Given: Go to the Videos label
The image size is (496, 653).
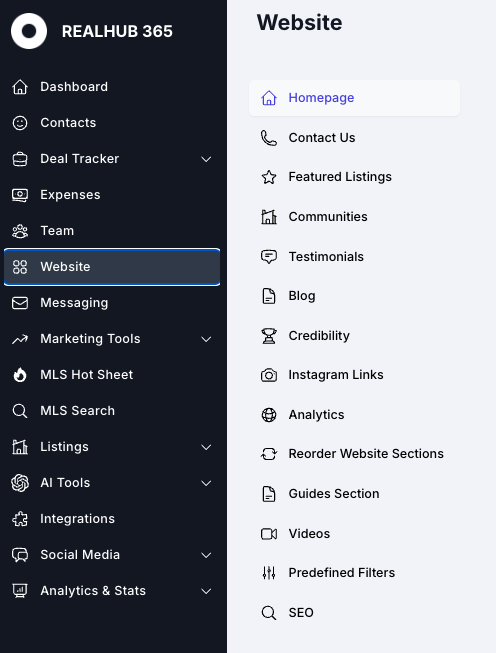Looking at the screenshot, I should 309,534.
